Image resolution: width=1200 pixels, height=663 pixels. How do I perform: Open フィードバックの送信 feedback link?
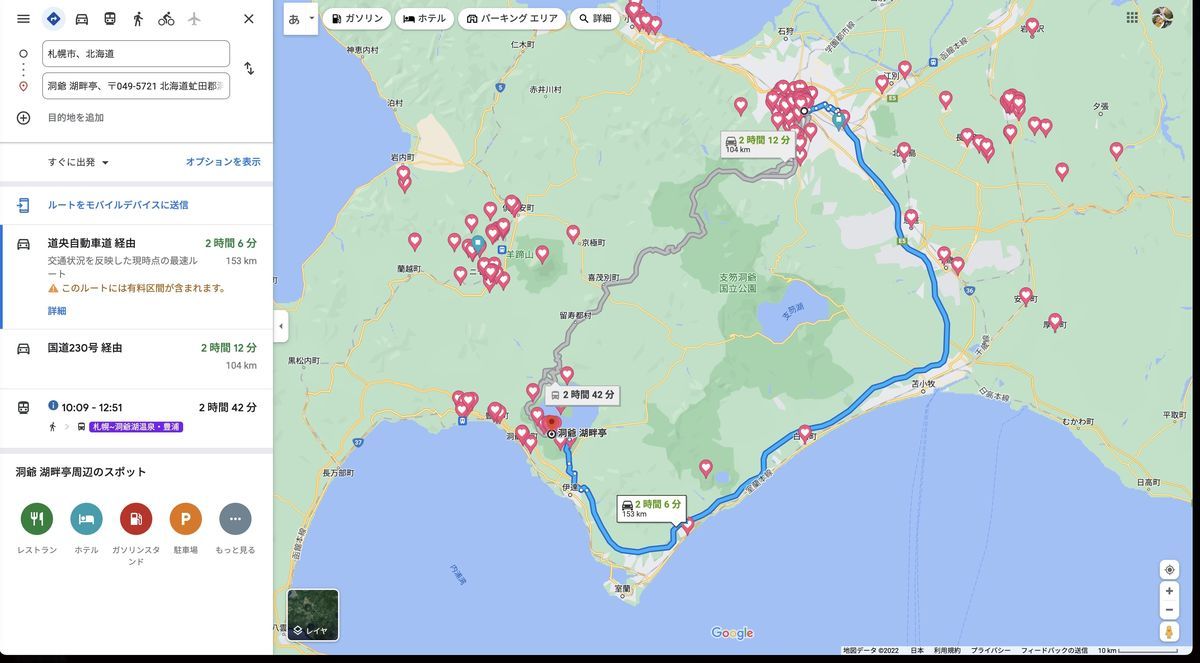pos(1054,650)
